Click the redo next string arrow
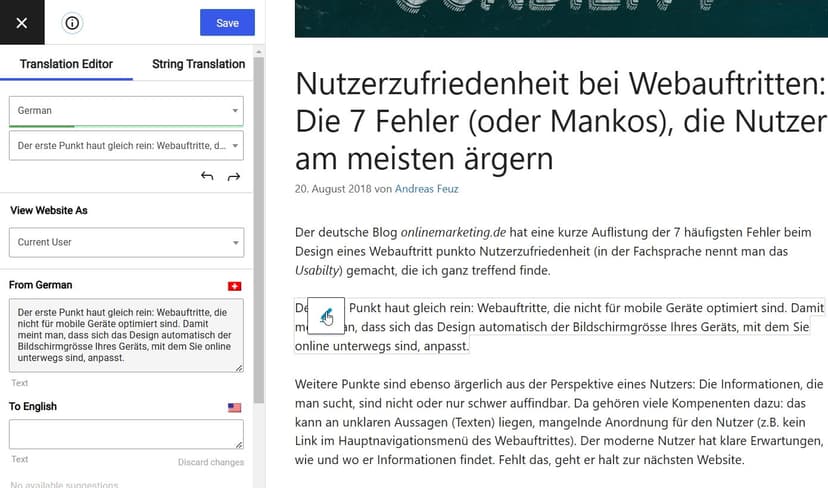Image resolution: width=828 pixels, height=488 pixels. (x=234, y=176)
